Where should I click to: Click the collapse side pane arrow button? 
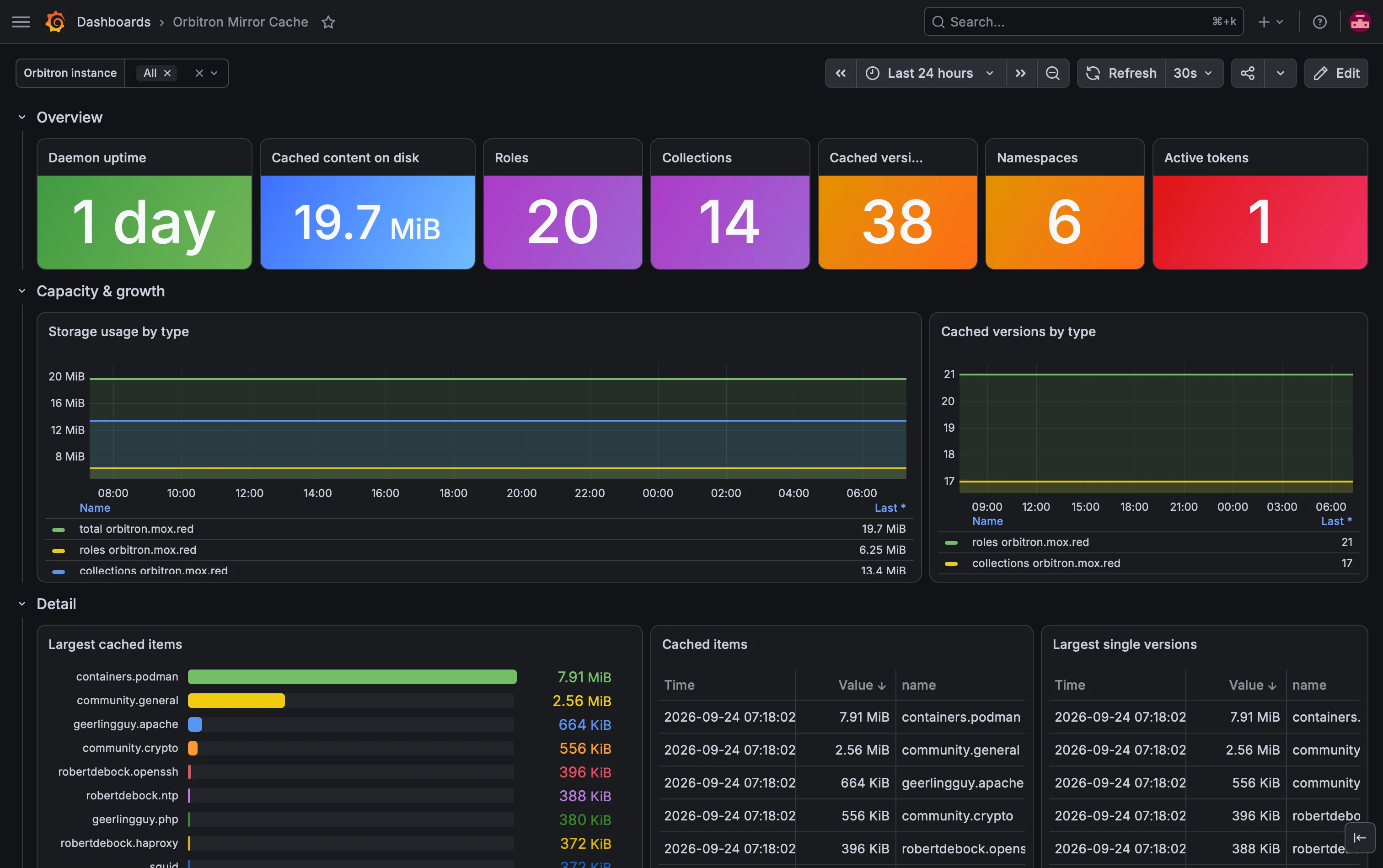[1360, 837]
